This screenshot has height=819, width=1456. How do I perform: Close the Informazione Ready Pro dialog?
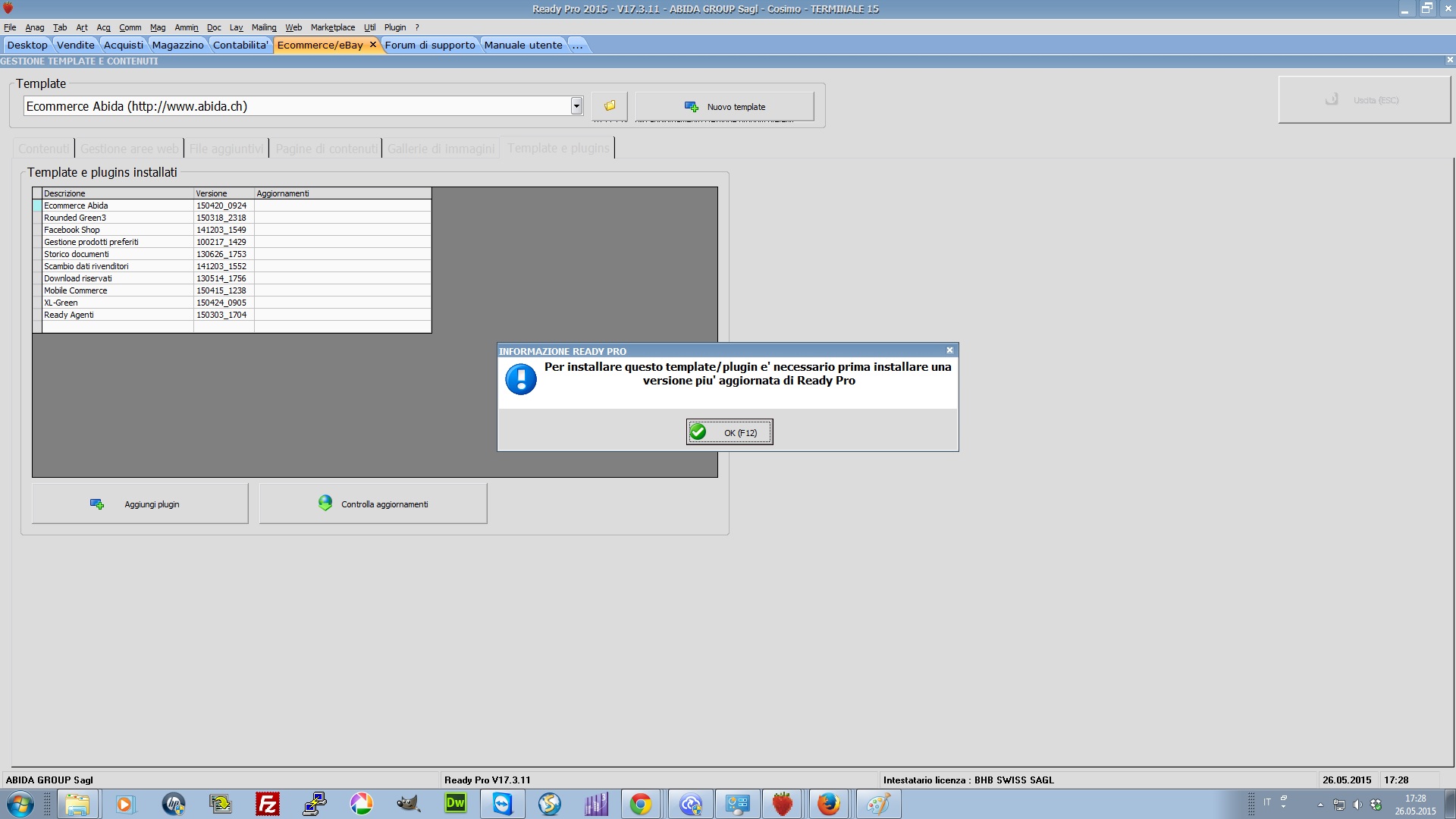point(949,350)
